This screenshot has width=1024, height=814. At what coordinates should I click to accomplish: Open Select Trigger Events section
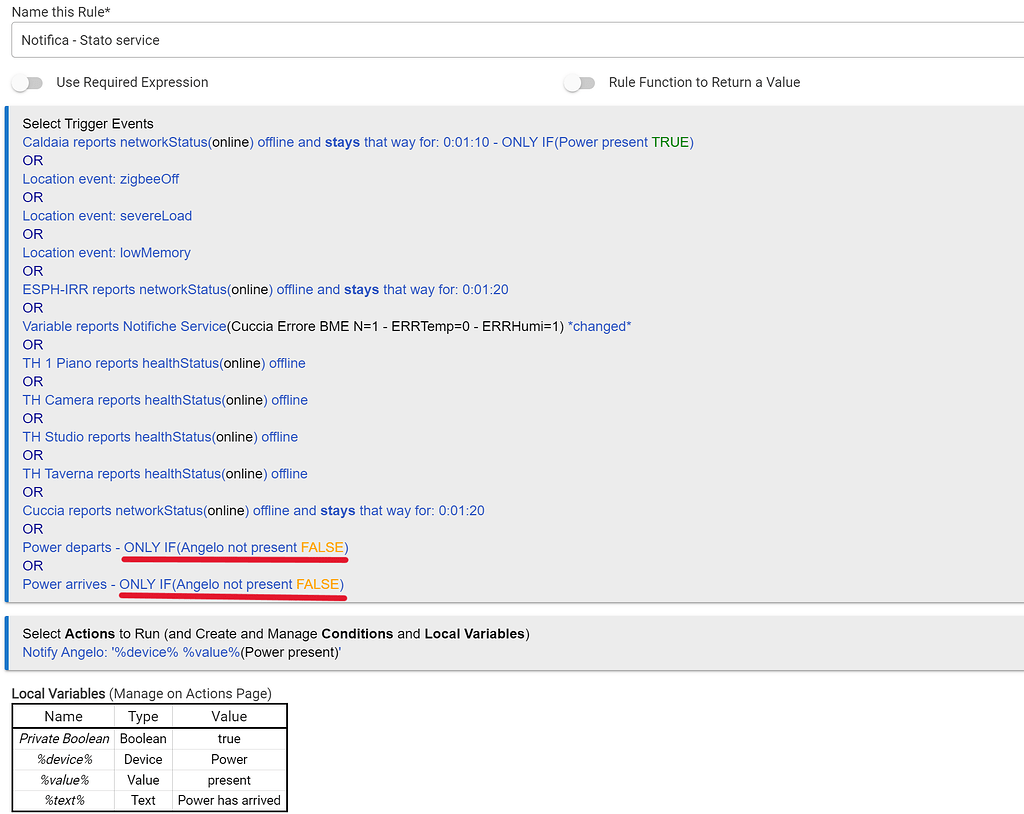88,124
